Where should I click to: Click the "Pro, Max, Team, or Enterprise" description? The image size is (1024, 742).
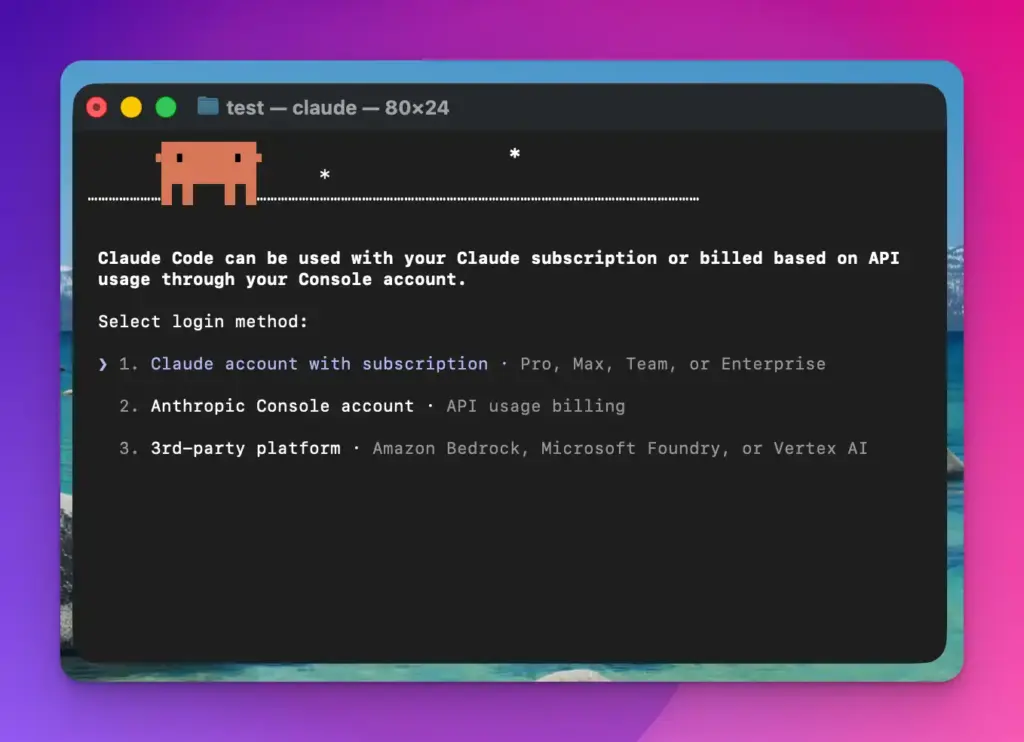tap(673, 364)
